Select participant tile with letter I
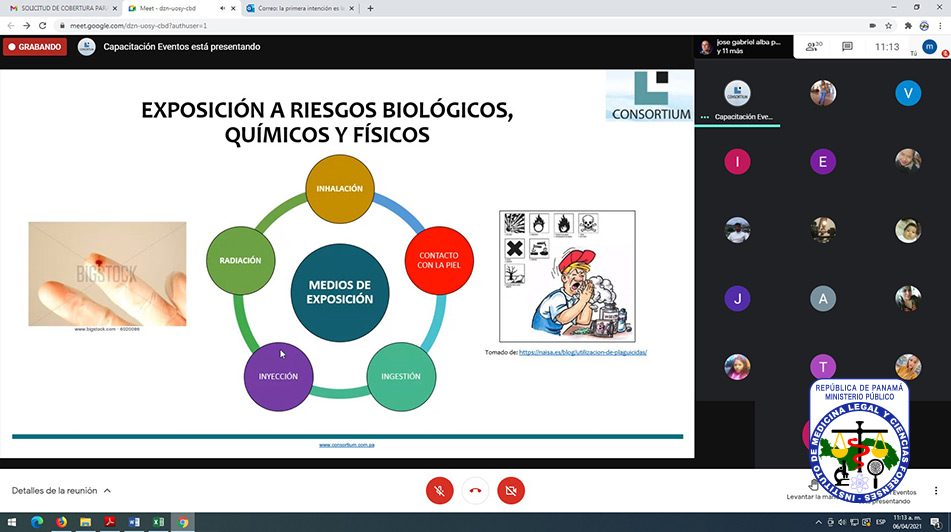951x532 pixels. [x=738, y=161]
